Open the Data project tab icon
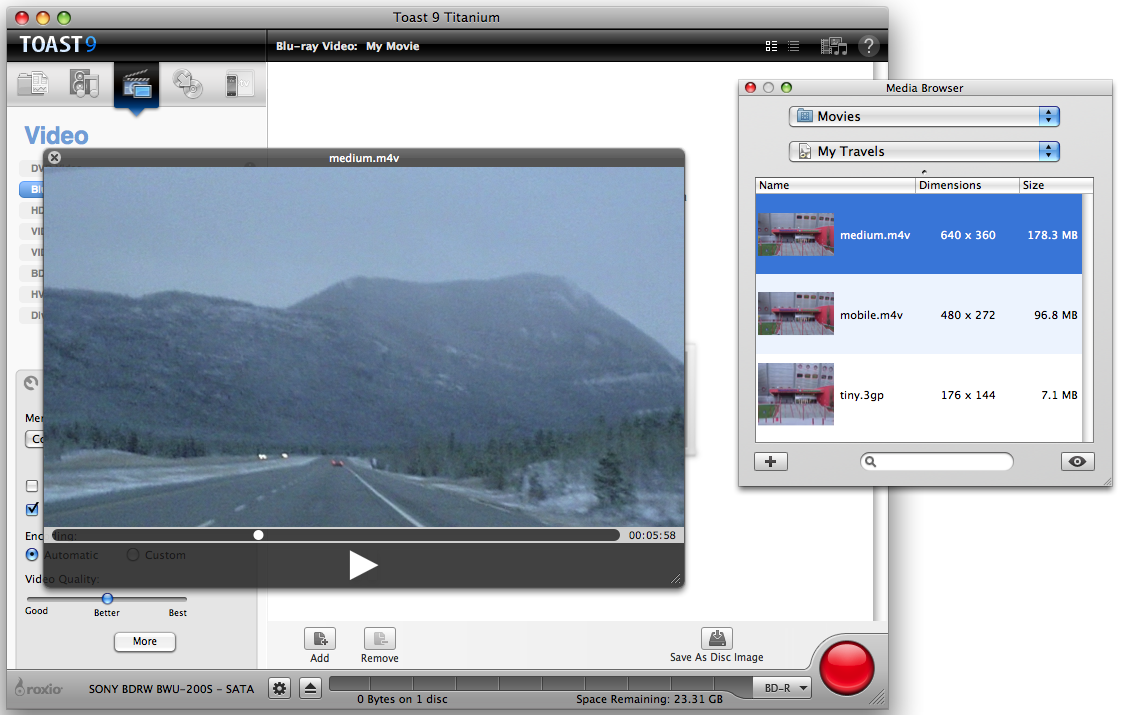The height and width of the screenshot is (715, 1122). pos(33,84)
